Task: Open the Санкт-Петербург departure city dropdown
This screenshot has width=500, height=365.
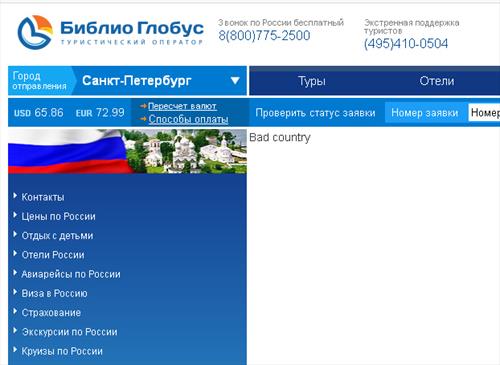Action: point(160,81)
